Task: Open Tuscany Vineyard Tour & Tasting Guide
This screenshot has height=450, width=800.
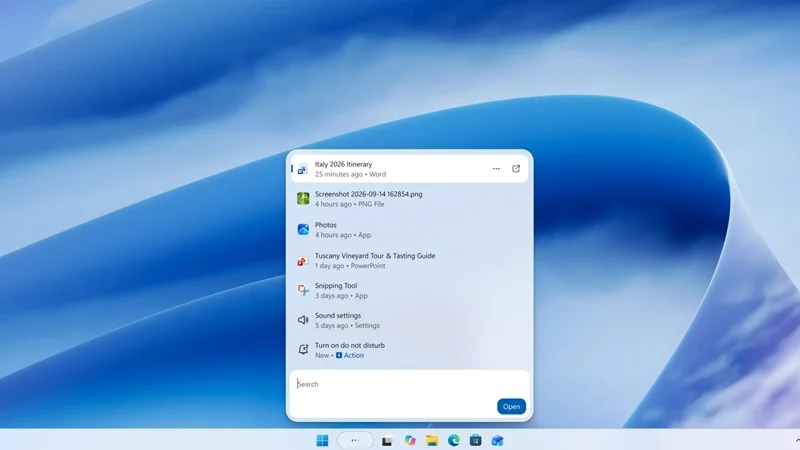Action: pyautogui.click(x=375, y=256)
